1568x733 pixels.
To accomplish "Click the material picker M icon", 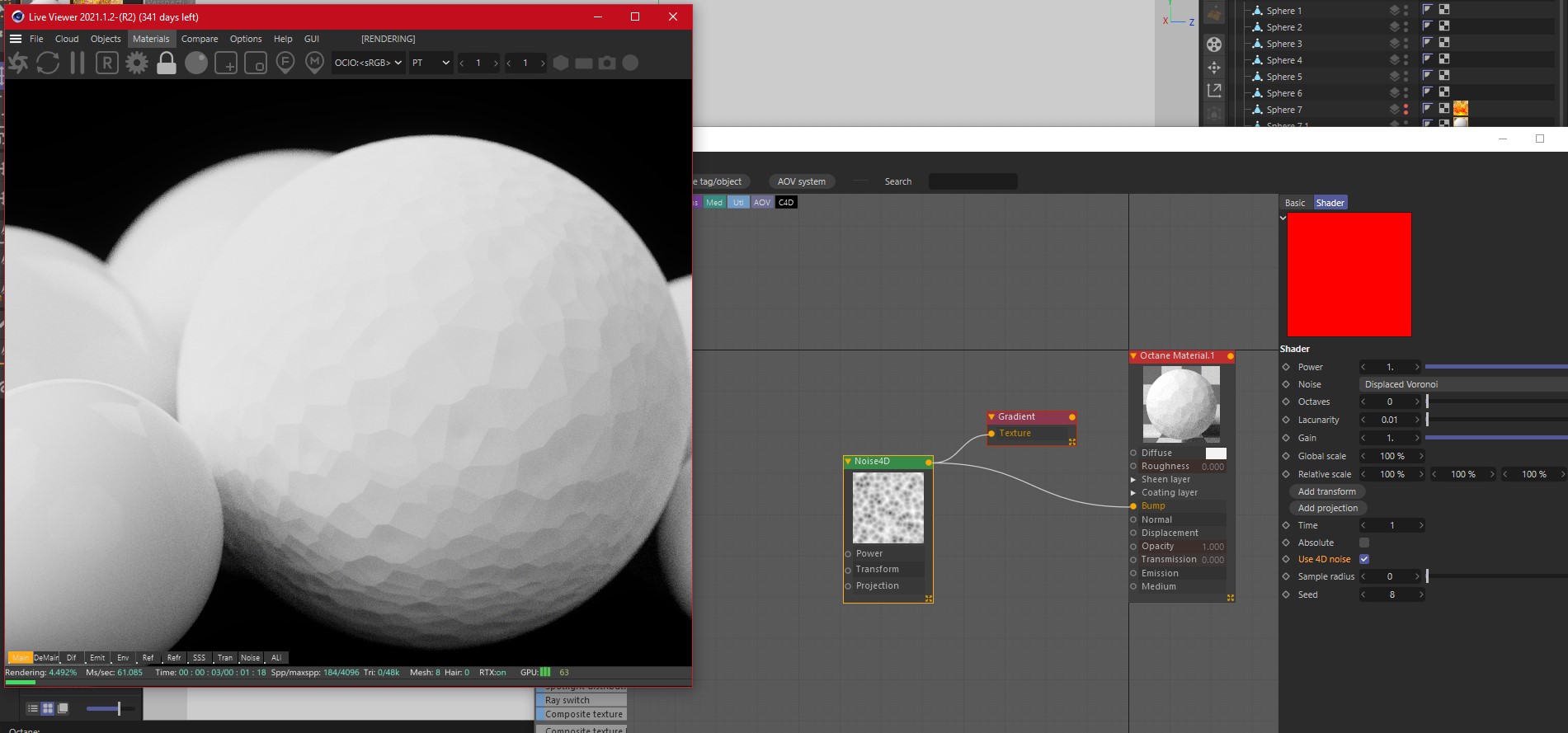I will [314, 63].
